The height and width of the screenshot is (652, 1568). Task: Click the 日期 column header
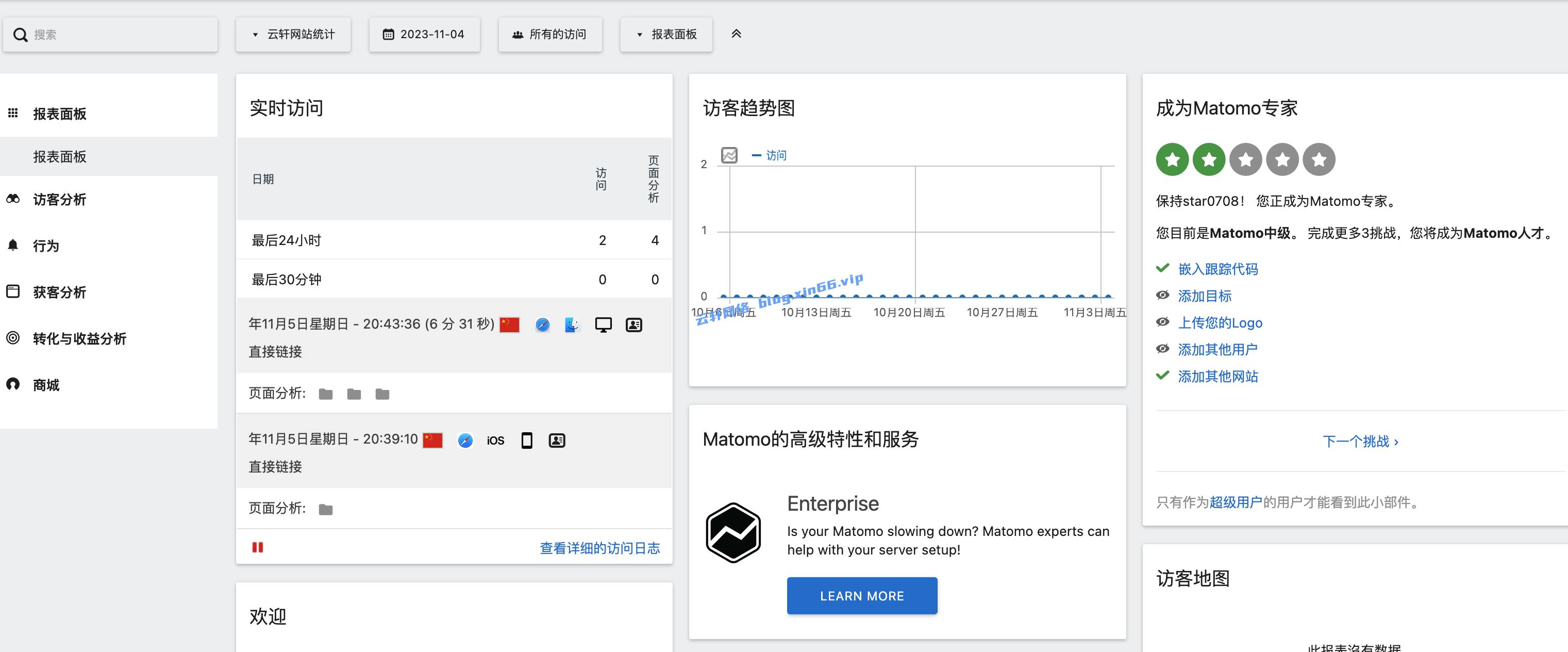click(x=263, y=179)
